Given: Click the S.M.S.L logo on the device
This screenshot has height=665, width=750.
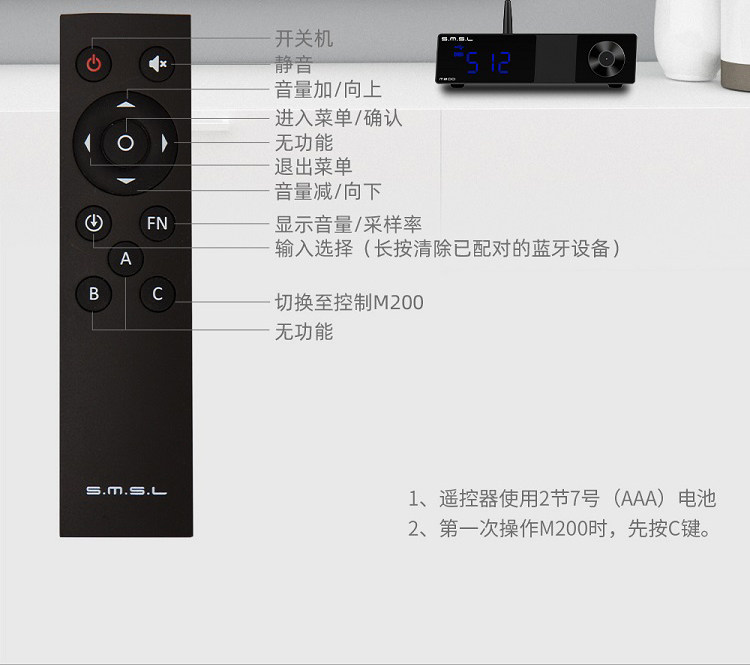Looking at the screenshot, I should (x=457, y=39).
